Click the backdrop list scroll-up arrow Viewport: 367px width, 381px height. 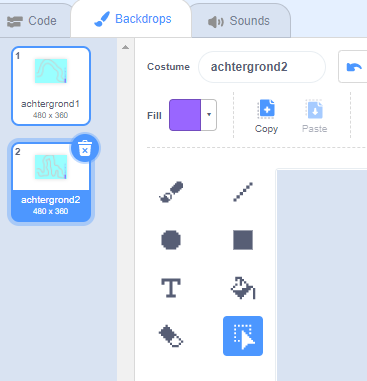tap(126, 47)
